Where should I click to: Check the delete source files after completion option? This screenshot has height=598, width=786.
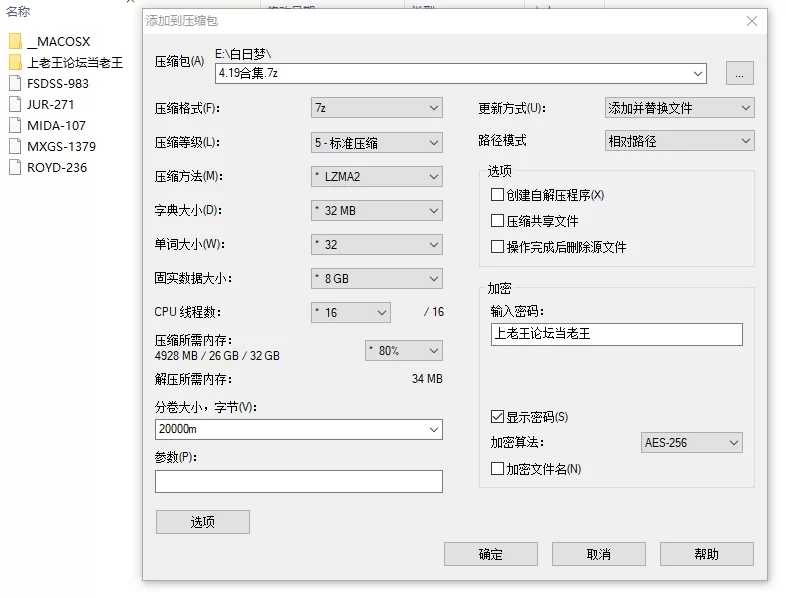click(497, 247)
